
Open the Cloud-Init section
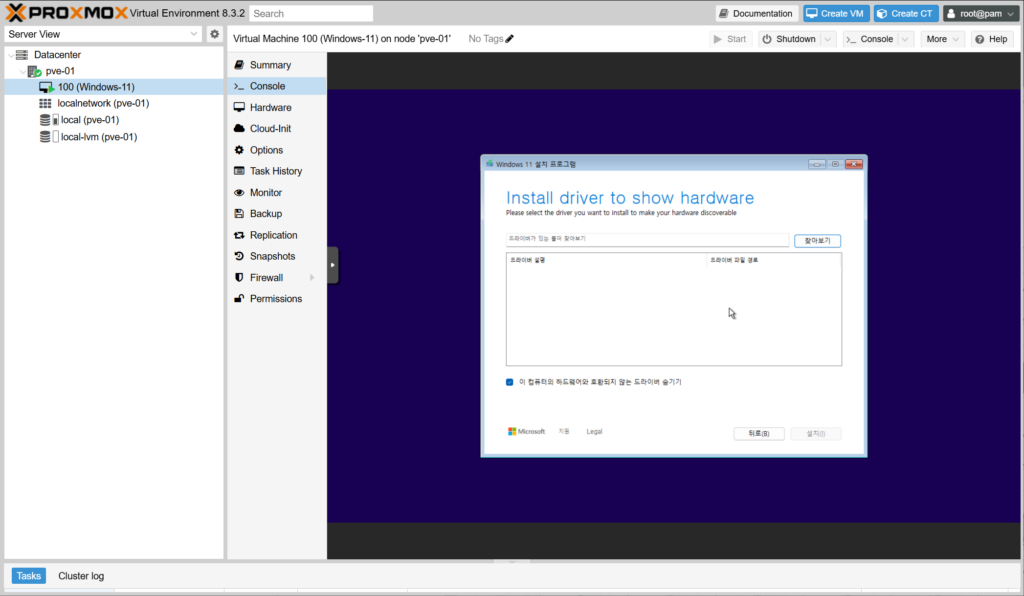(270, 128)
